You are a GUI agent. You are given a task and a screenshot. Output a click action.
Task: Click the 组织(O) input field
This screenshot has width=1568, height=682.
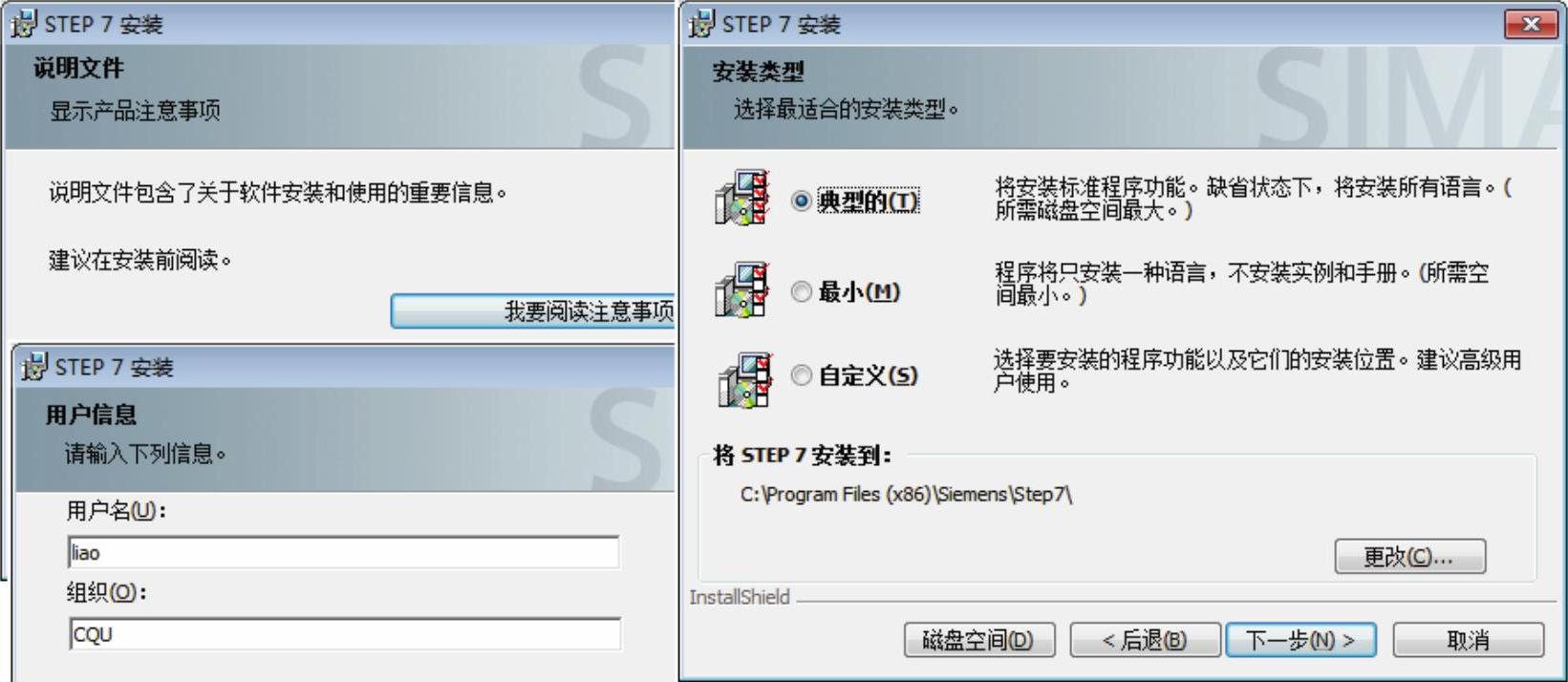344,634
